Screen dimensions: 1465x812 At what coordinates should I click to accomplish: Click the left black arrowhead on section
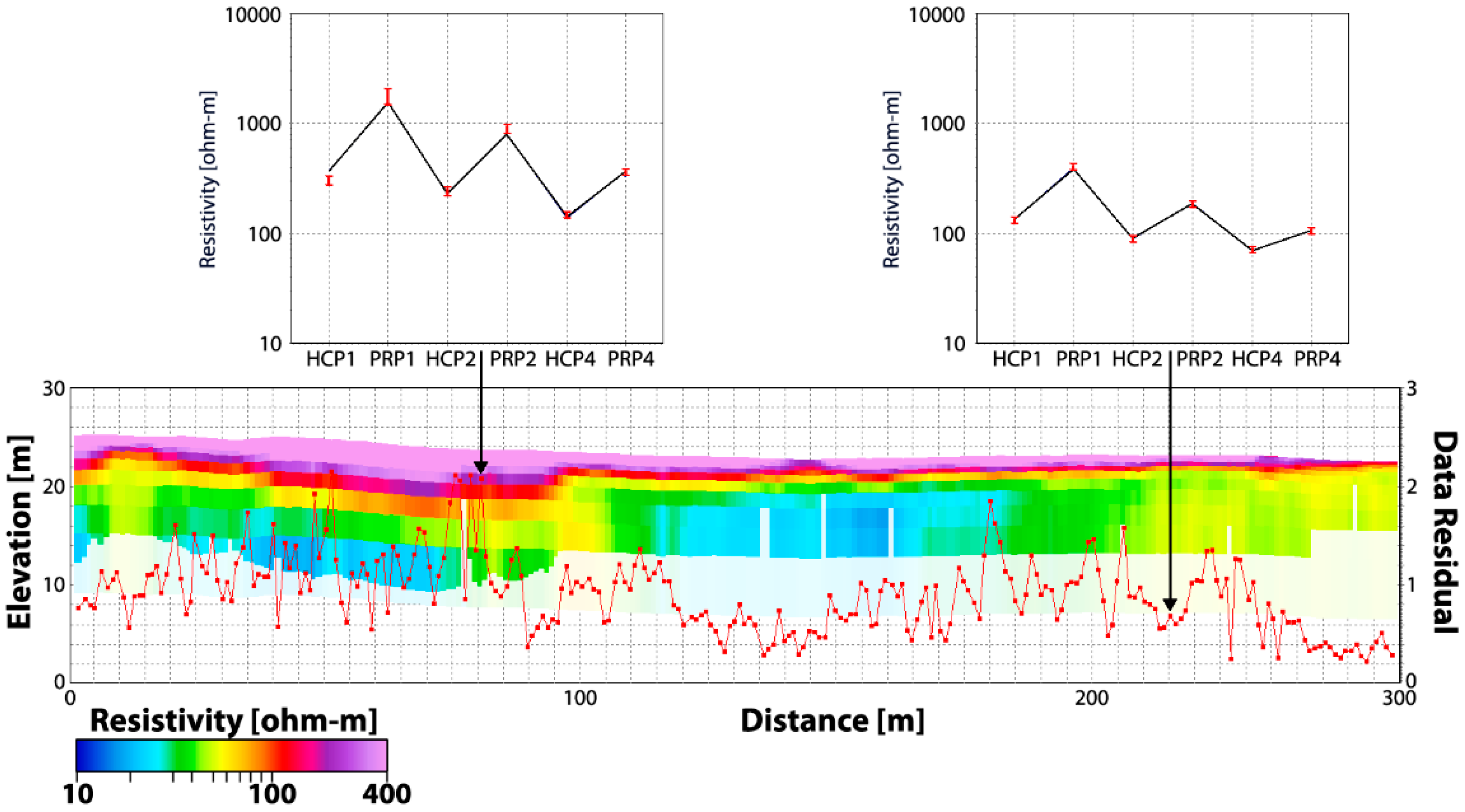pyautogui.click(x=481, y=467)
